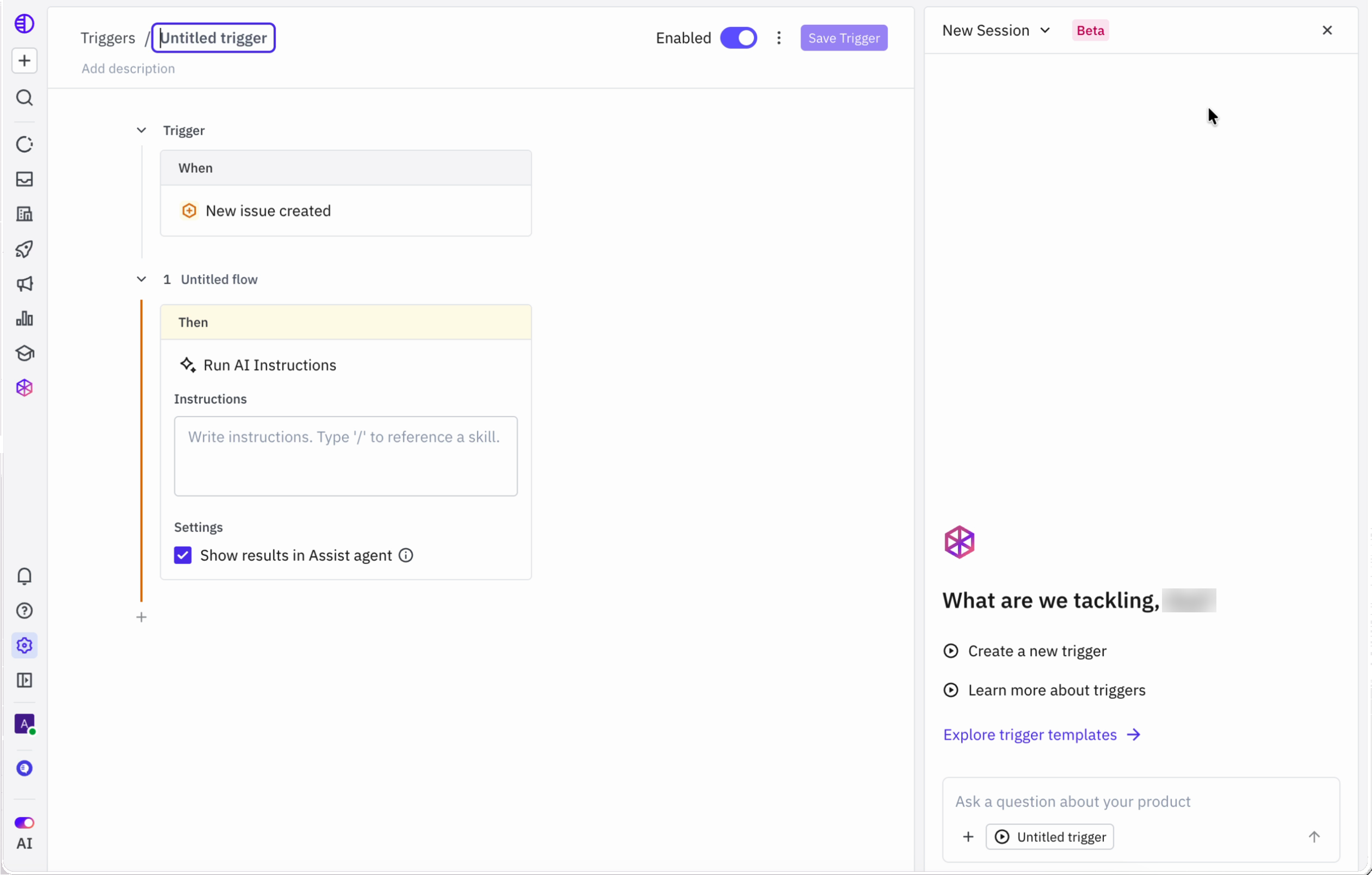The width and height of the screenshot is (1372, 875).
Task: Select Create a new trigger suggestion
Action: (x=1025, y=651)
